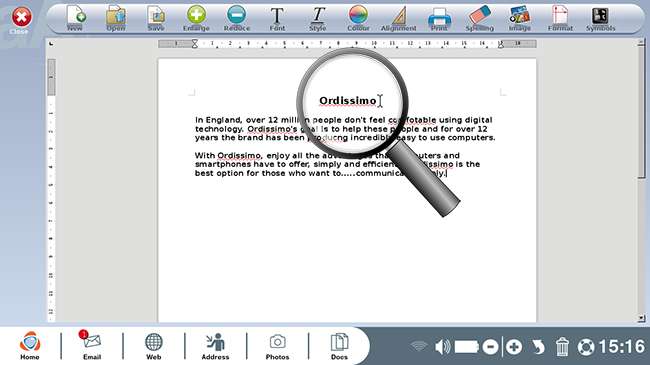This screenshot has height=365, width=650.
Task: Open the Style options
Action: point(318,19)
